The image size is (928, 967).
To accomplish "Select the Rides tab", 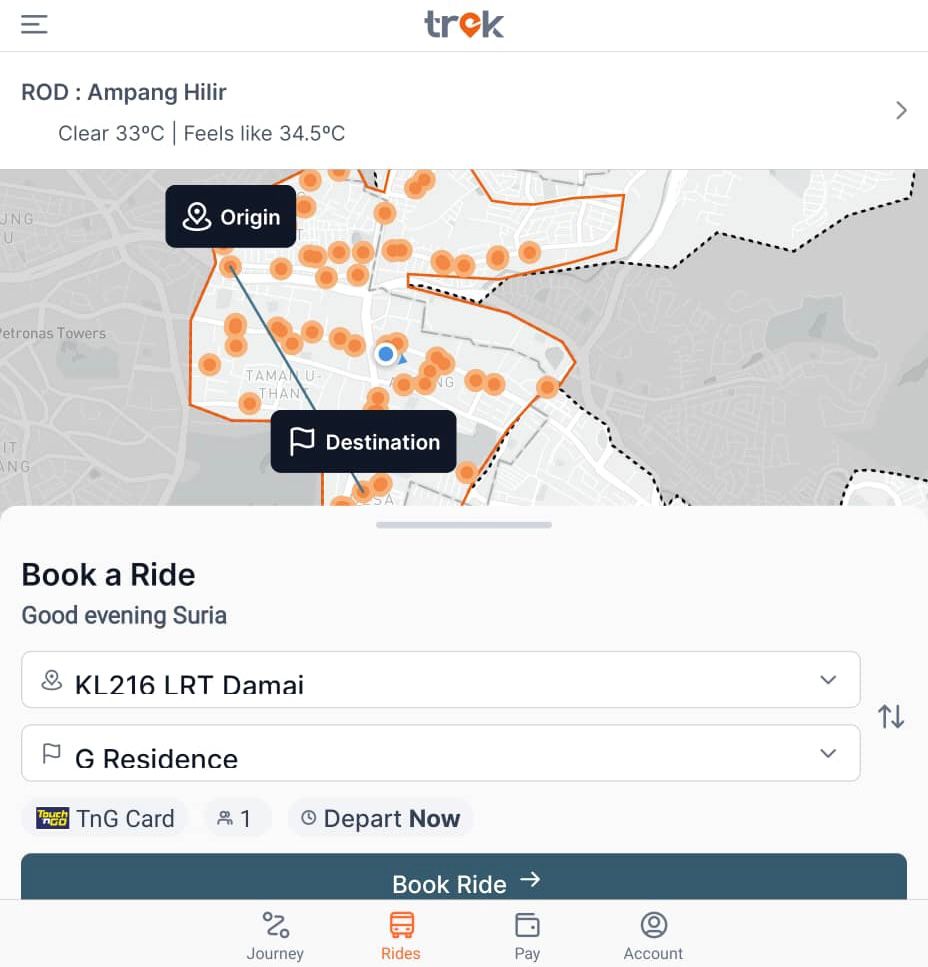I will tap(401, 936).
